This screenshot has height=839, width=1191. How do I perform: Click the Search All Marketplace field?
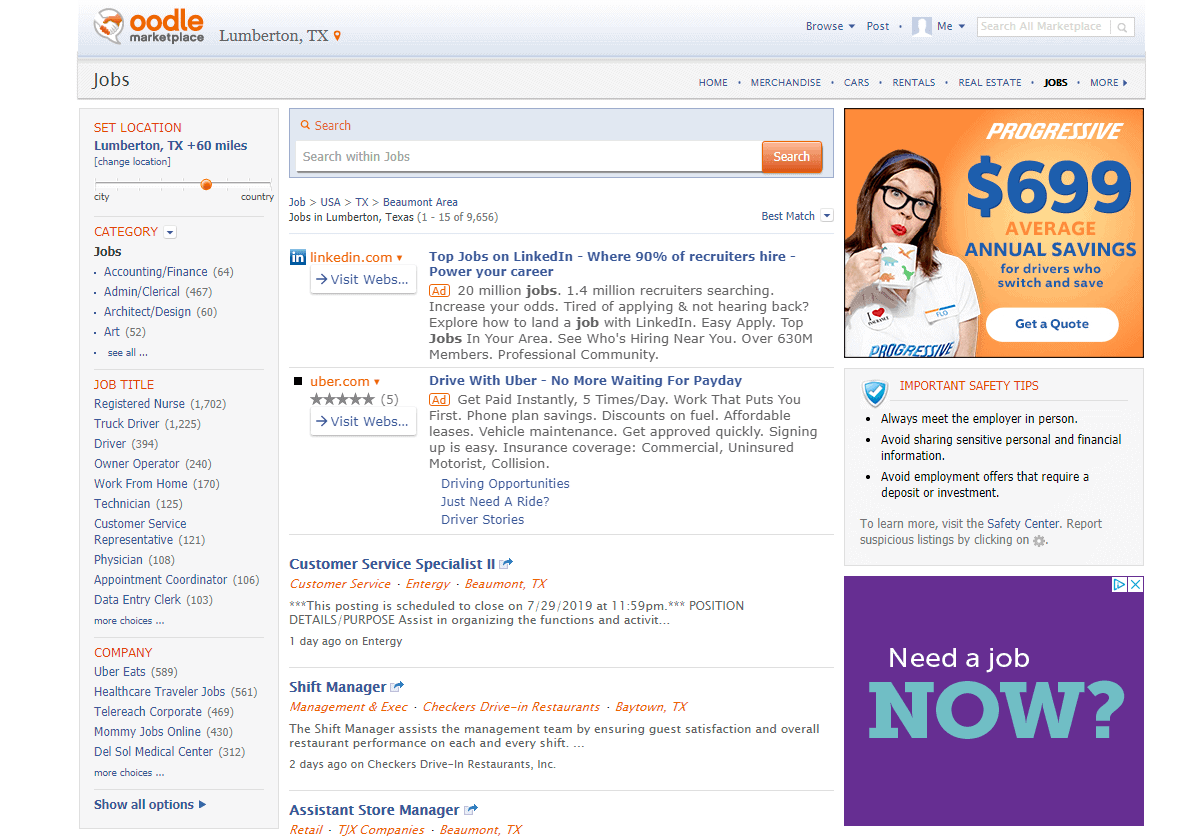(x=1043, y=27)
